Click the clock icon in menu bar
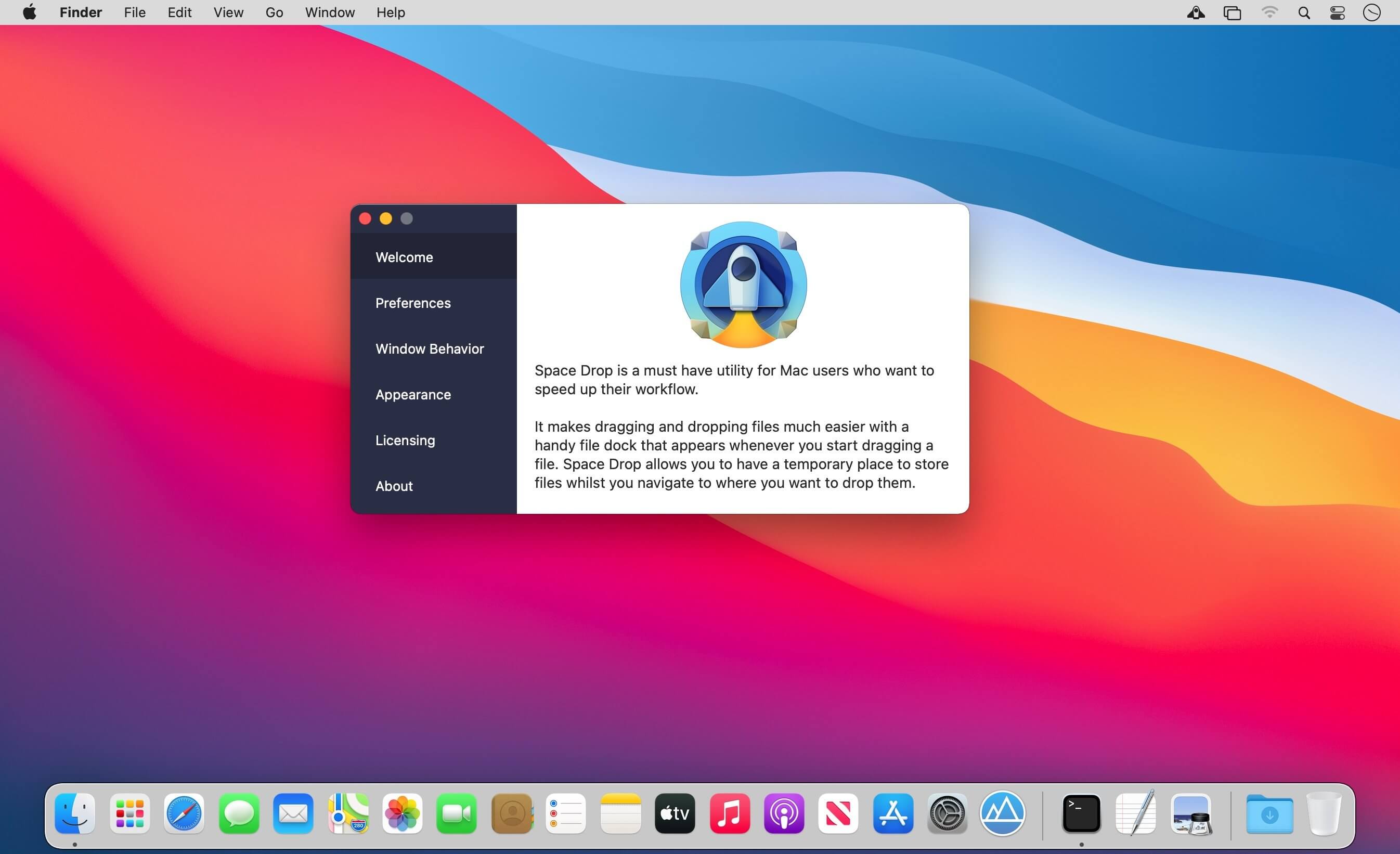1400x854 pixels. tap(1371, 12)
